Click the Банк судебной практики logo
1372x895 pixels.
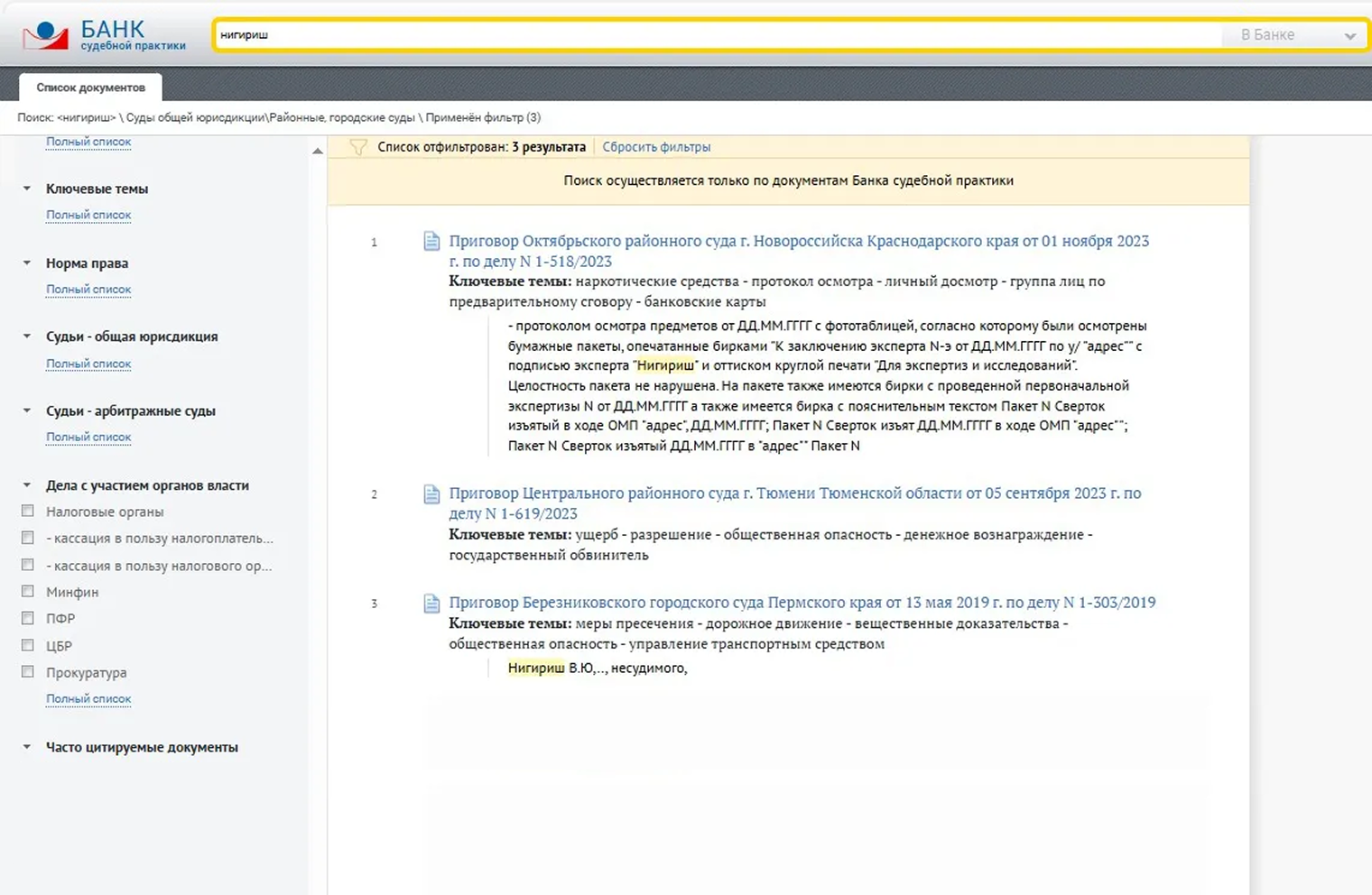[x=104, y=35]
